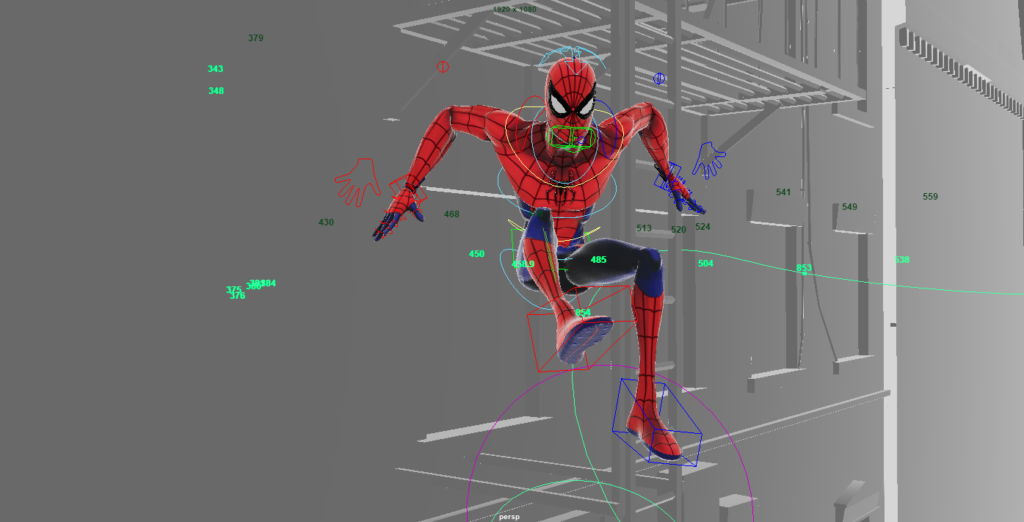Select the small blue circle pole control
The height and width of the screenshot is (522, 1024).
point(659,78)
